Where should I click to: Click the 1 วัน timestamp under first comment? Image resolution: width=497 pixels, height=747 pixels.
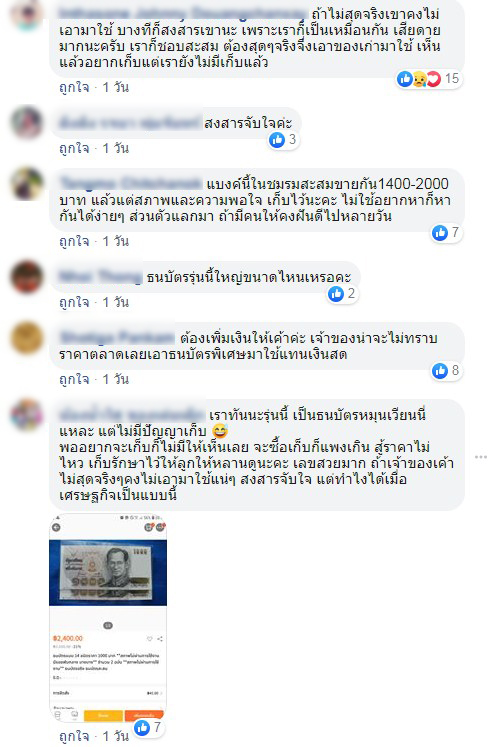coord(116,87)
